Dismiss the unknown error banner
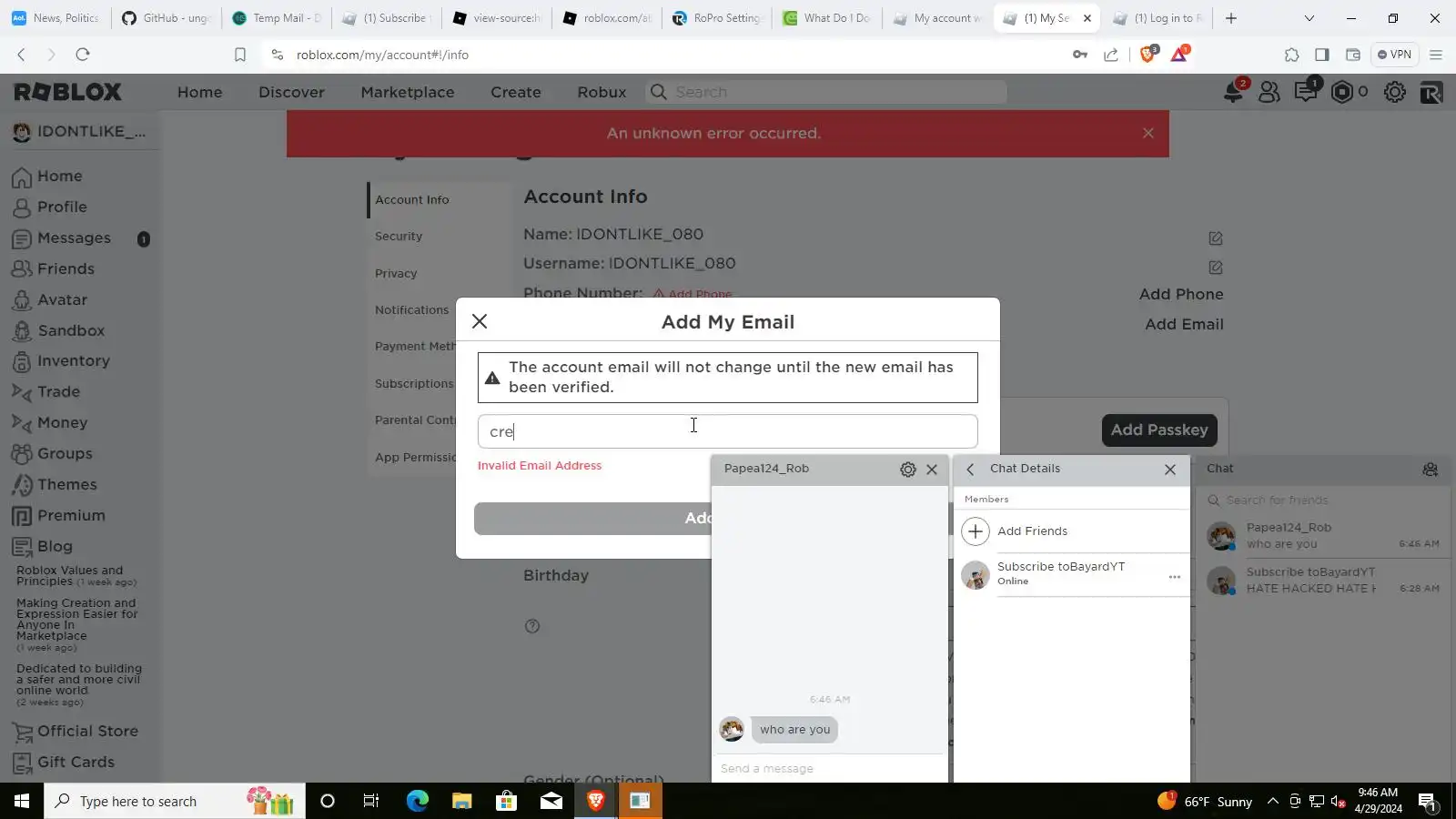This screenshot has width=1456, height=819. click(1148, 133)
